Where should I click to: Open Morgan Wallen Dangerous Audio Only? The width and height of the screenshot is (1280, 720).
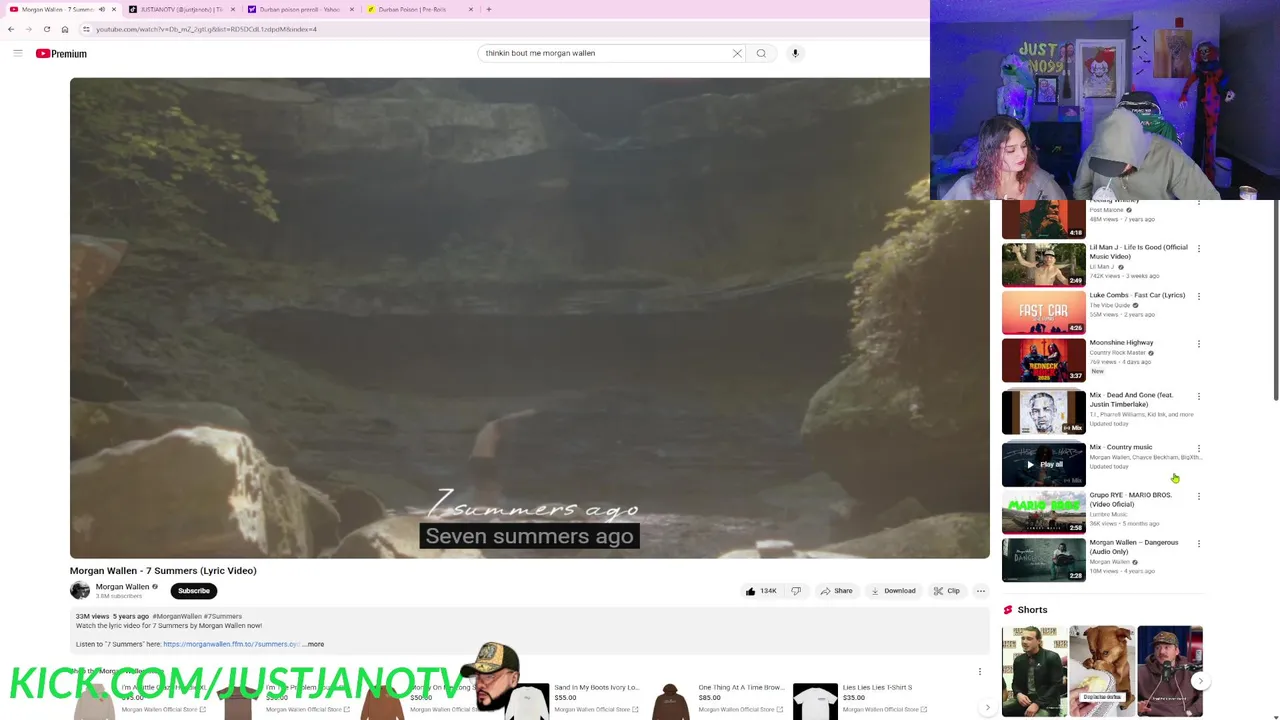pyautogui.click(x=1043, y=560)
